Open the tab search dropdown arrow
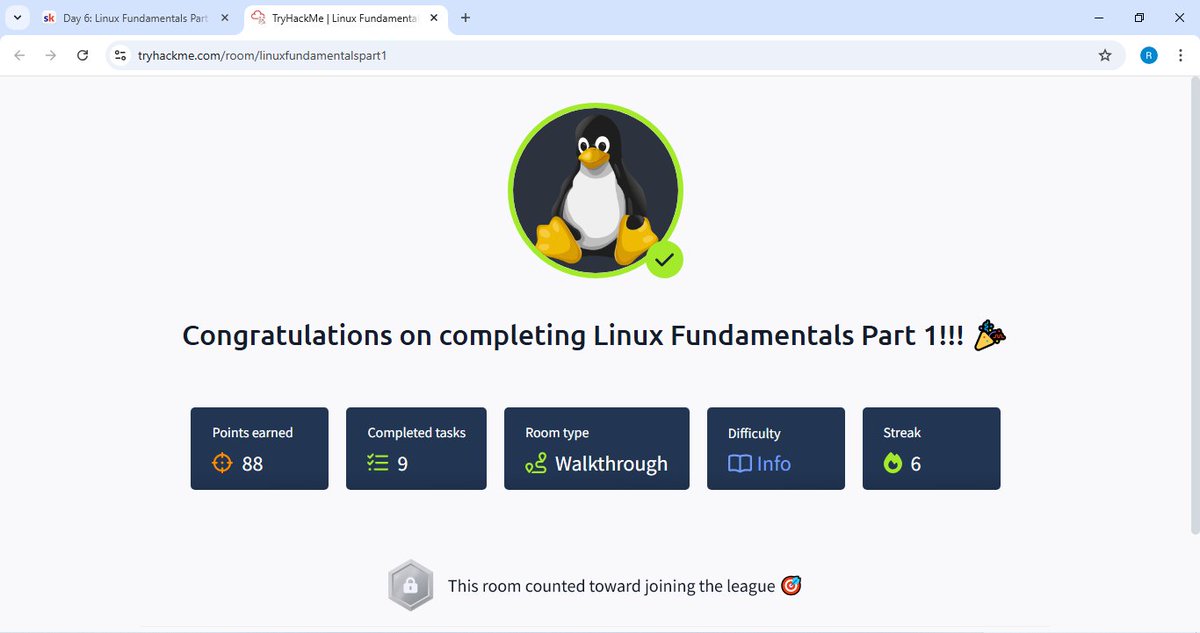This screenshot has width=1200, height=633. [18, 18]
